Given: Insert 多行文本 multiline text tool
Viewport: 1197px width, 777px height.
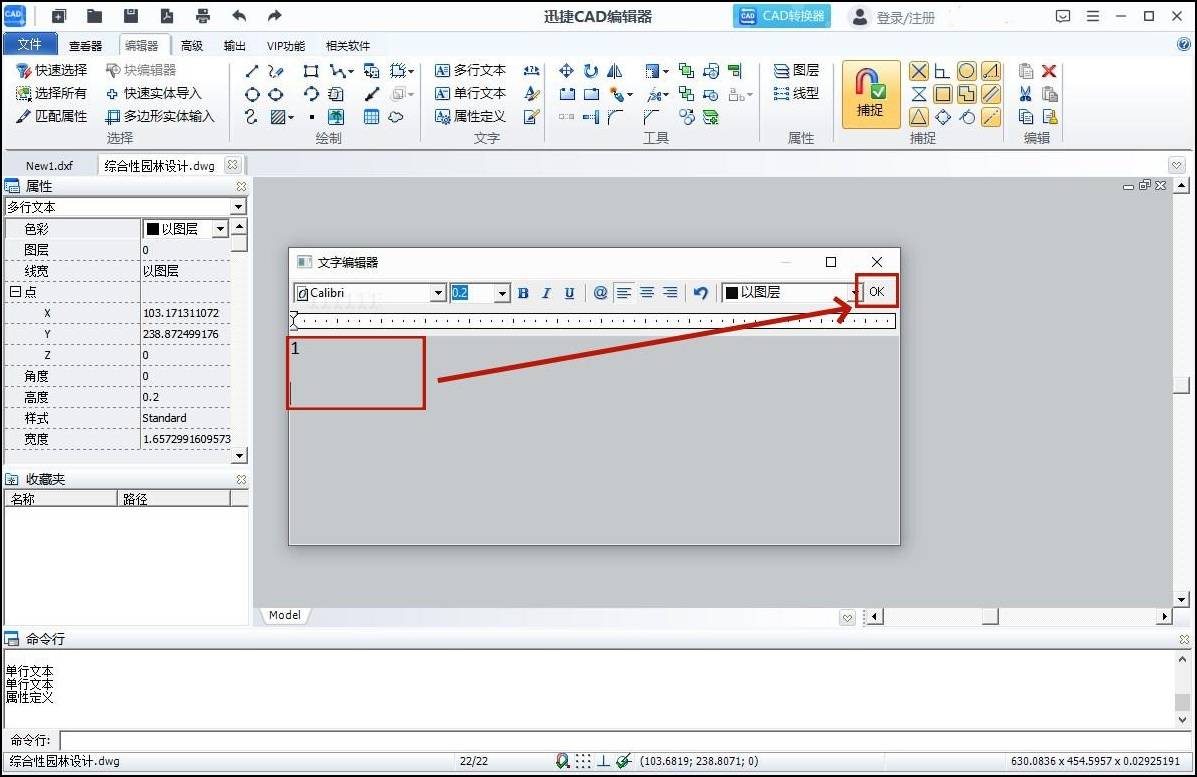Looking at the screenshot, I should coord(470,70).
